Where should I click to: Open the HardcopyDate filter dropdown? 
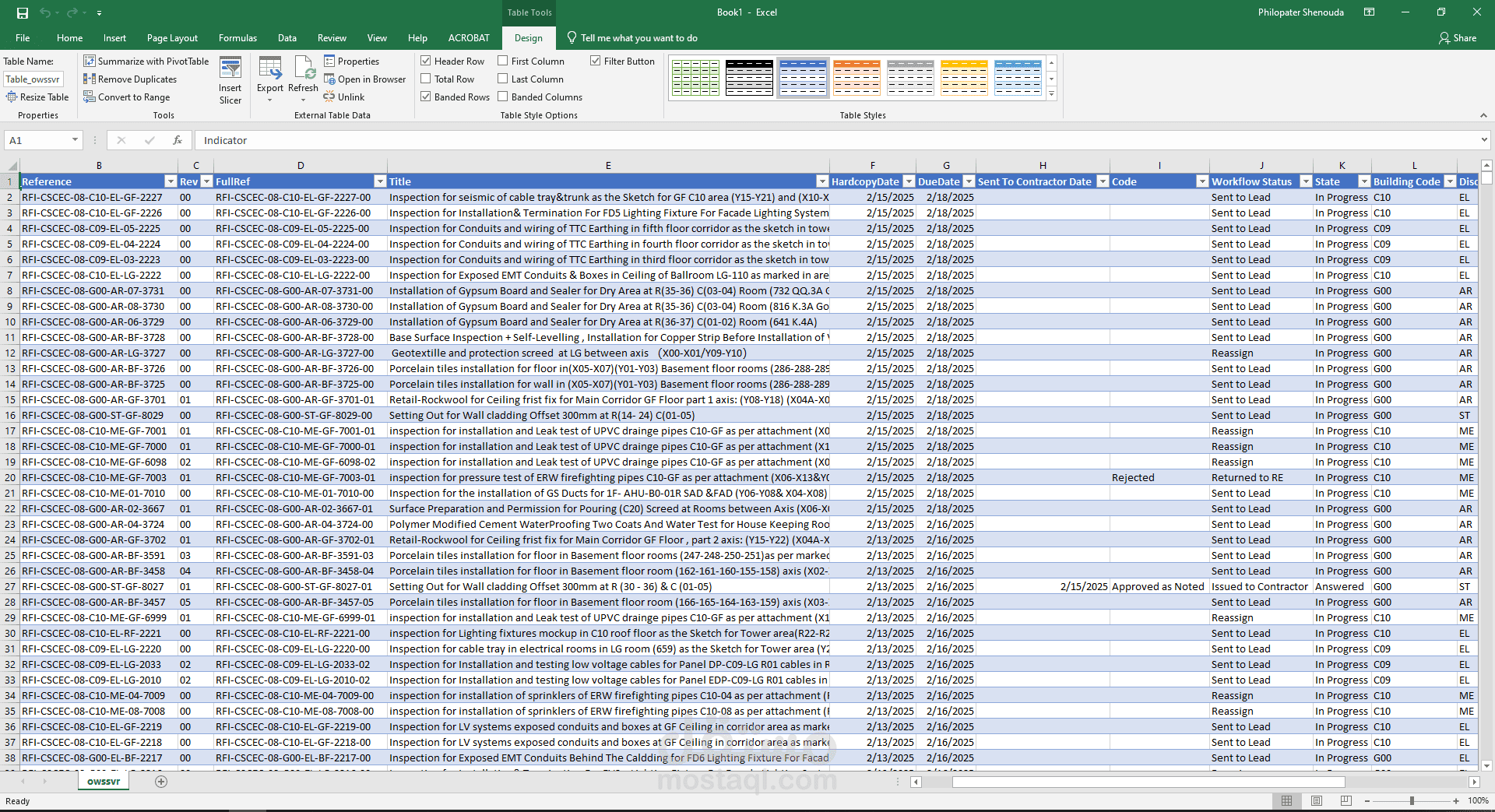909,181
